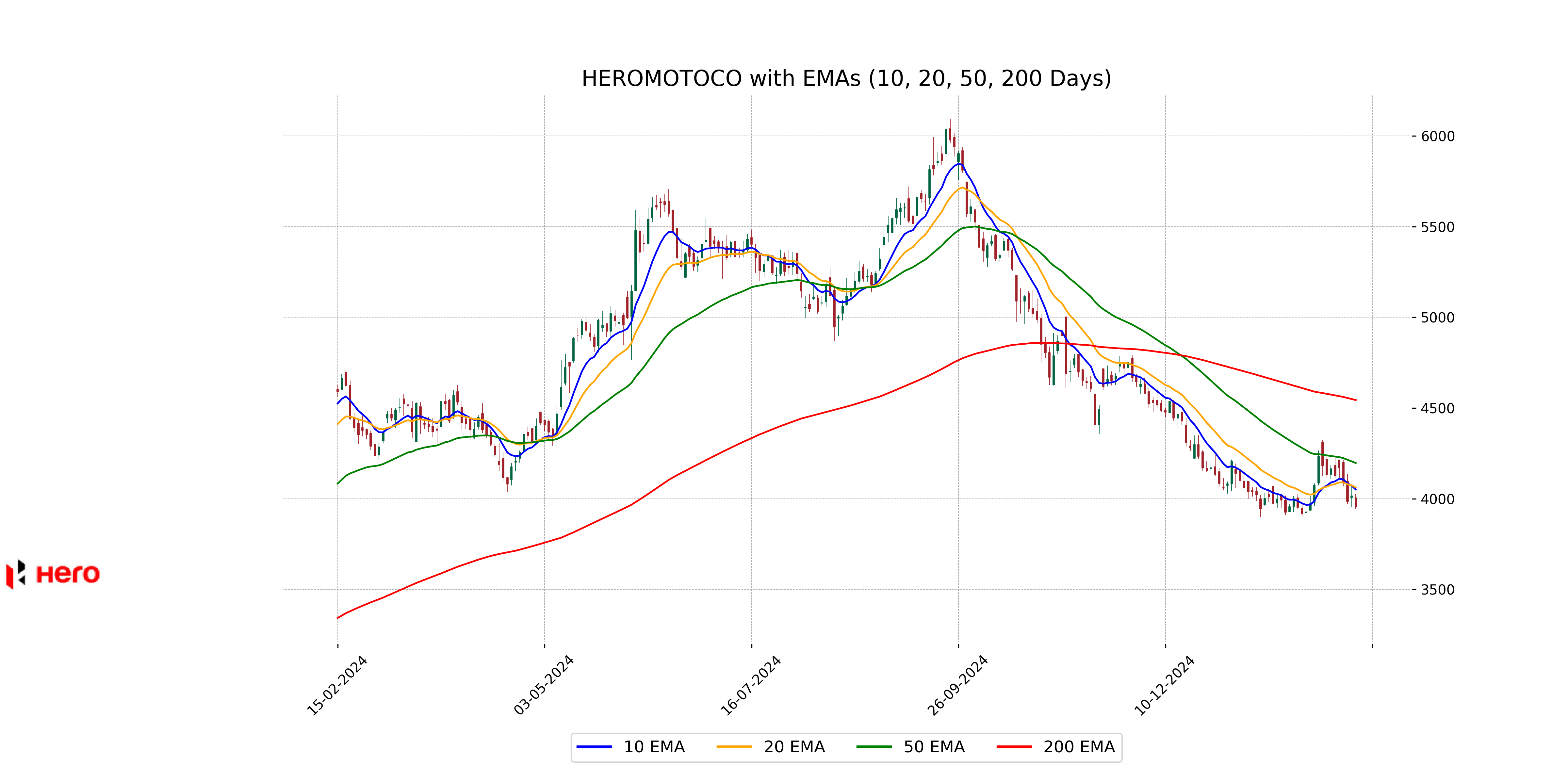Click the 200 EMA legend label
The width and height of the screenshot is (1568, 784).
click(1079, 747)
